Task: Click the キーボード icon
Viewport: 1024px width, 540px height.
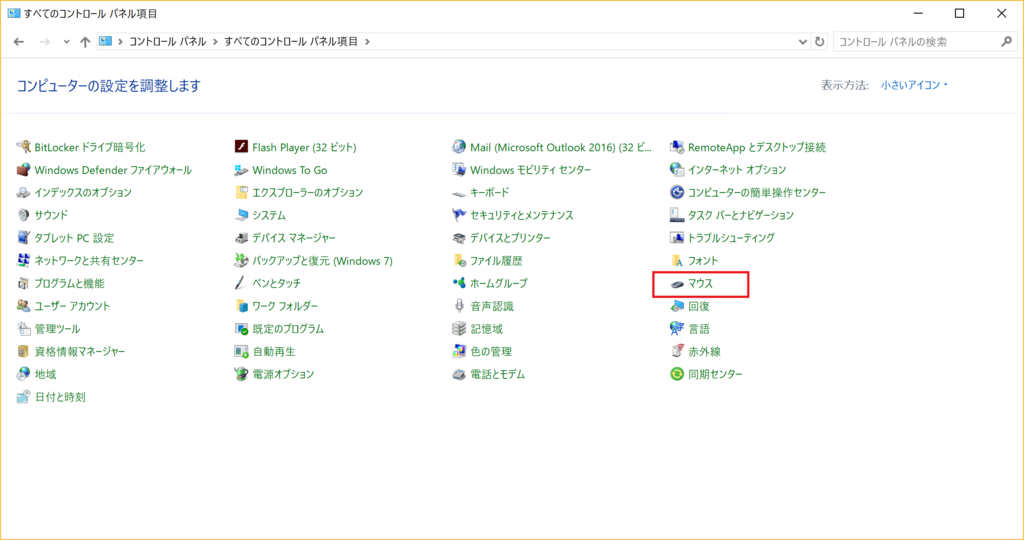Action: pos(459,193)
